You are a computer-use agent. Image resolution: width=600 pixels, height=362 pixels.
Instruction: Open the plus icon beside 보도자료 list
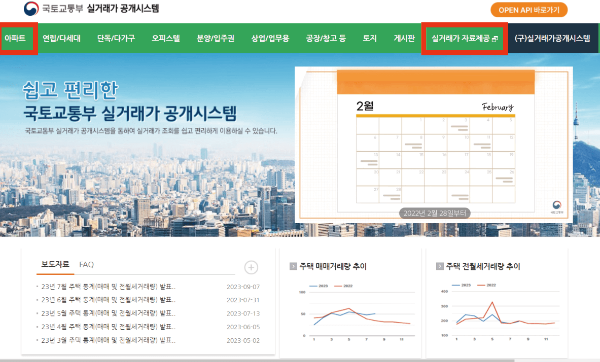[x=251, y=267]
